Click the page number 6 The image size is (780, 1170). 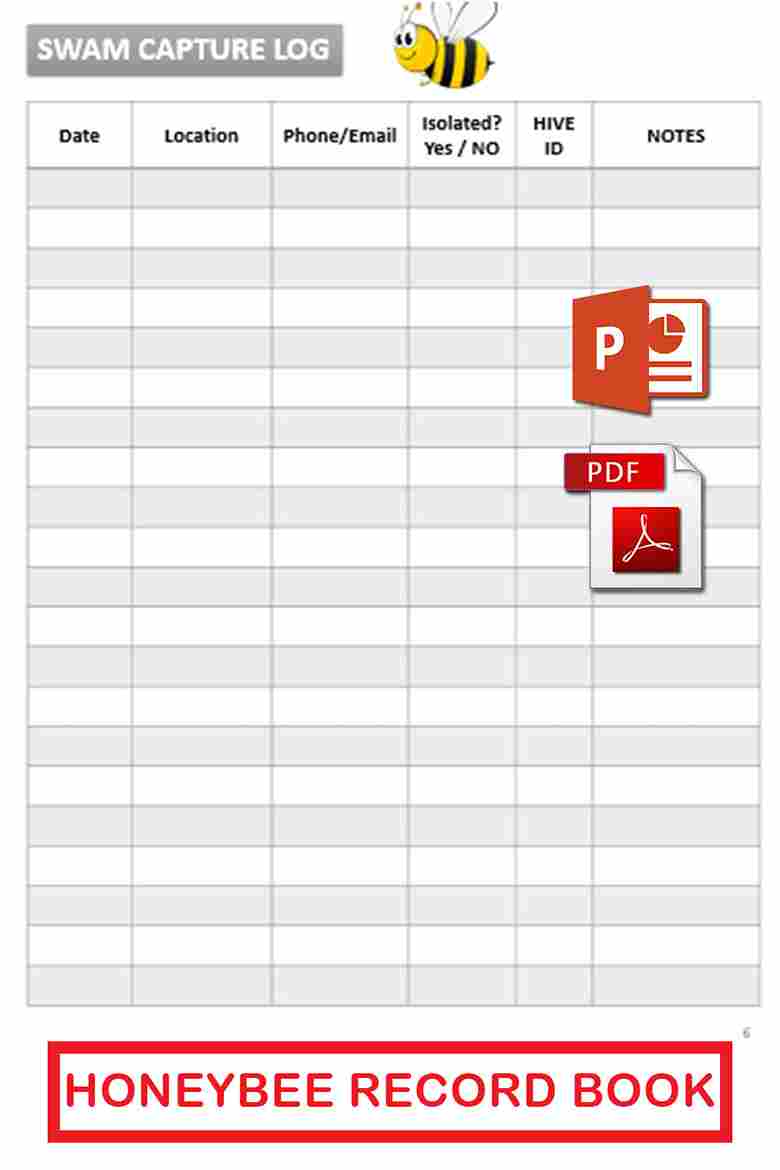pos(746,1033)
